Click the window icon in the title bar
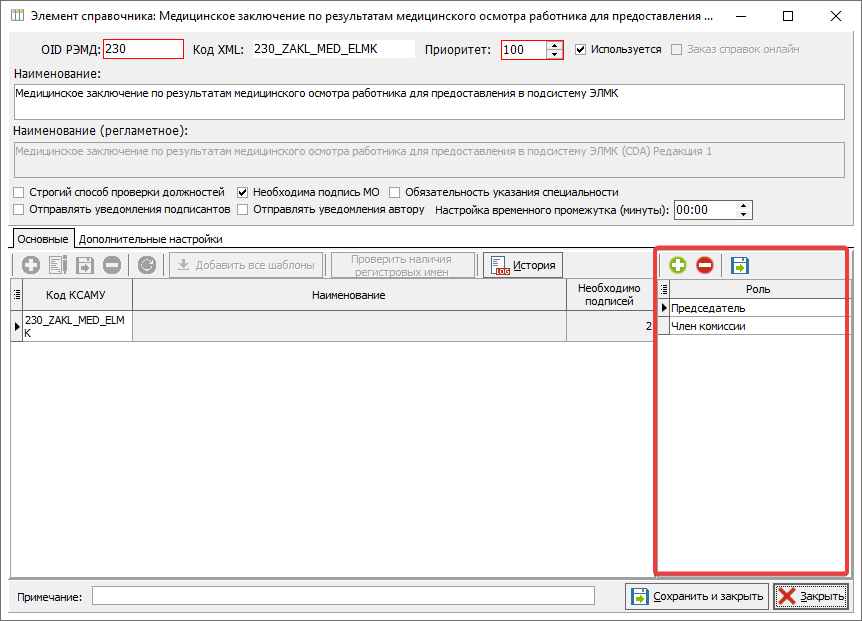 (17, 15)
